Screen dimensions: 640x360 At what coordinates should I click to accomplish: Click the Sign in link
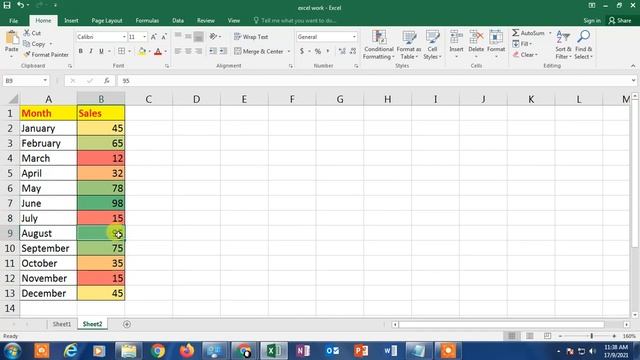click(x=592, y=20)
